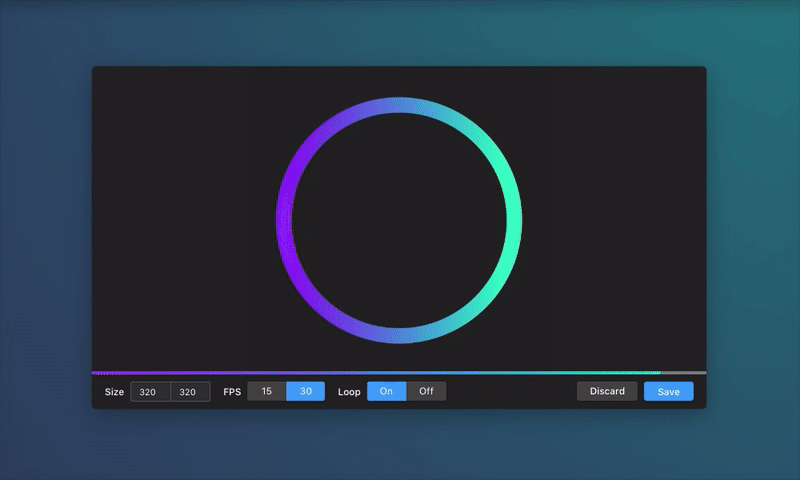Click the Size label
The height and width of the screenshot is (480, 800).
pyautogui.click(x=114, y=392)
